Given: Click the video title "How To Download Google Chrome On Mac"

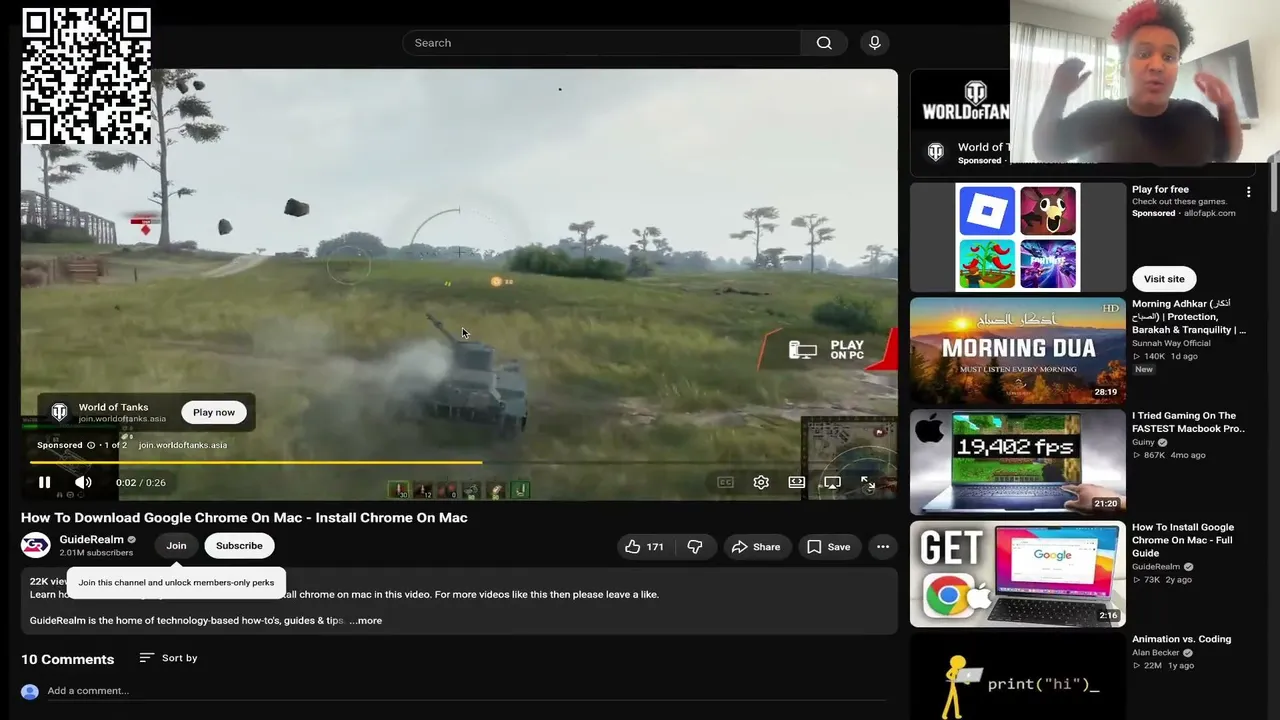Looking at the screenshot, I should point(244,517).
